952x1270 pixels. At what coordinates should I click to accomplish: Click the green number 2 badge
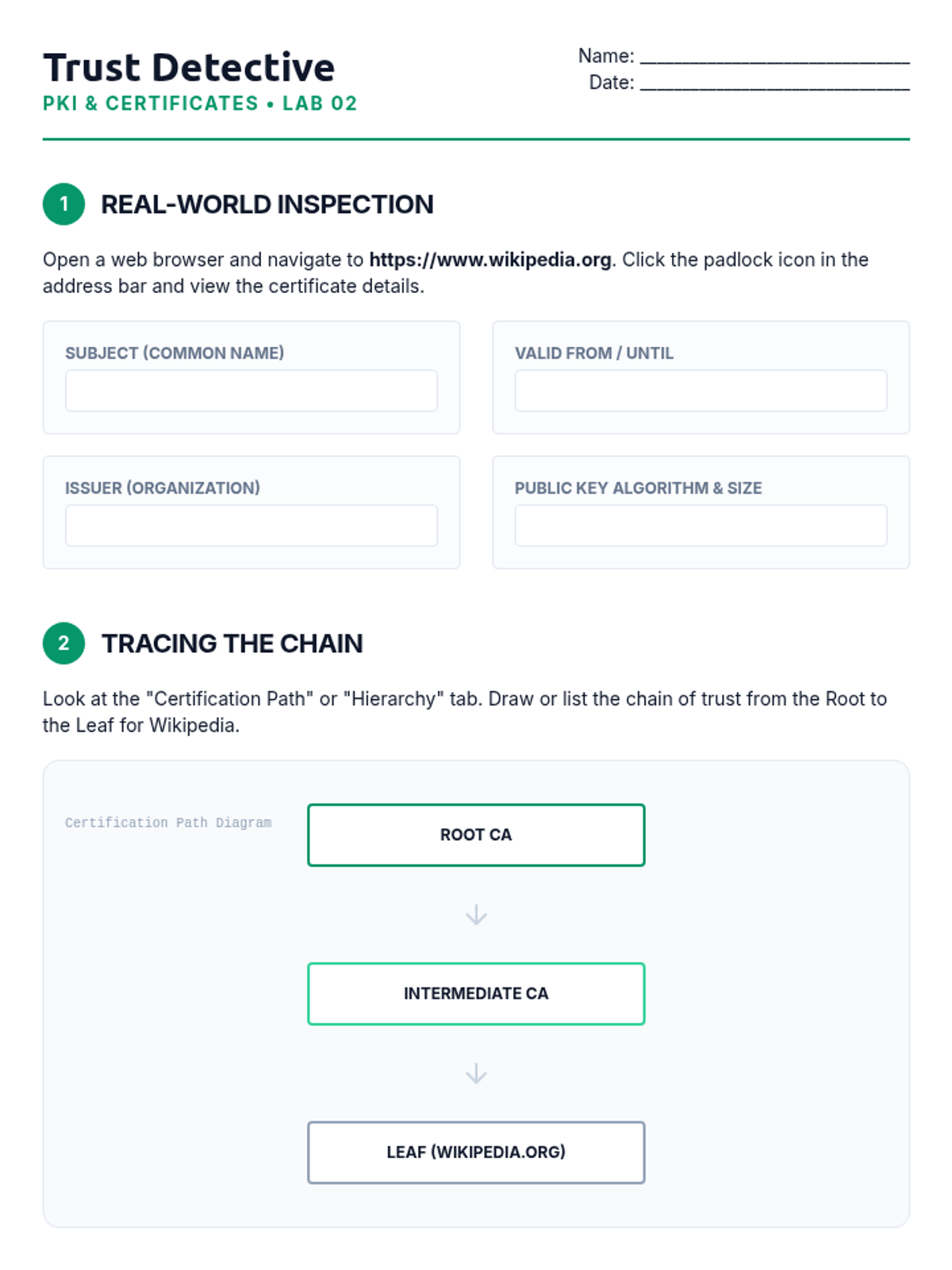point(63,643)
